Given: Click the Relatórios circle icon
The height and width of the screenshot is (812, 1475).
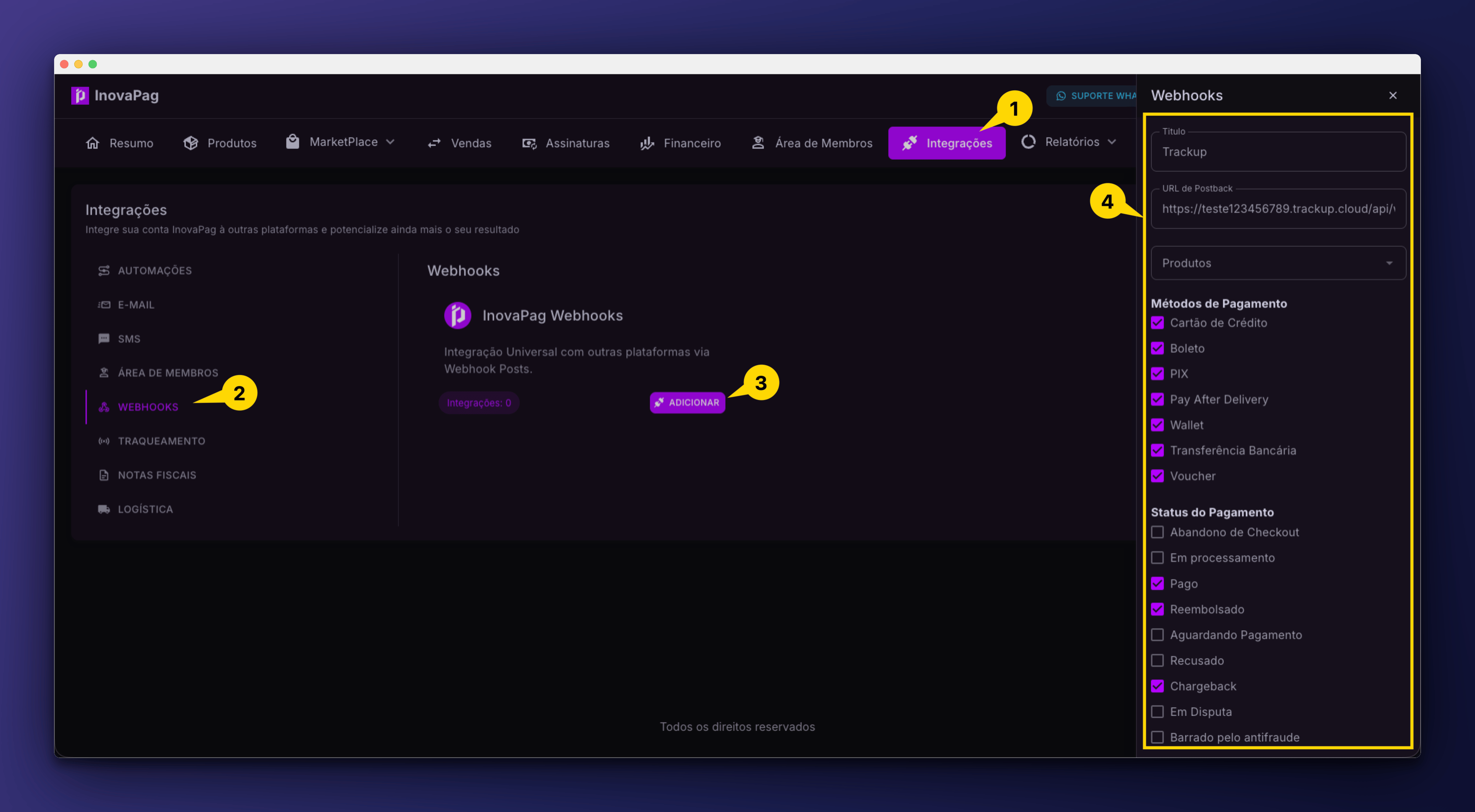Looking at the screenshot, I should (1028, 142).
